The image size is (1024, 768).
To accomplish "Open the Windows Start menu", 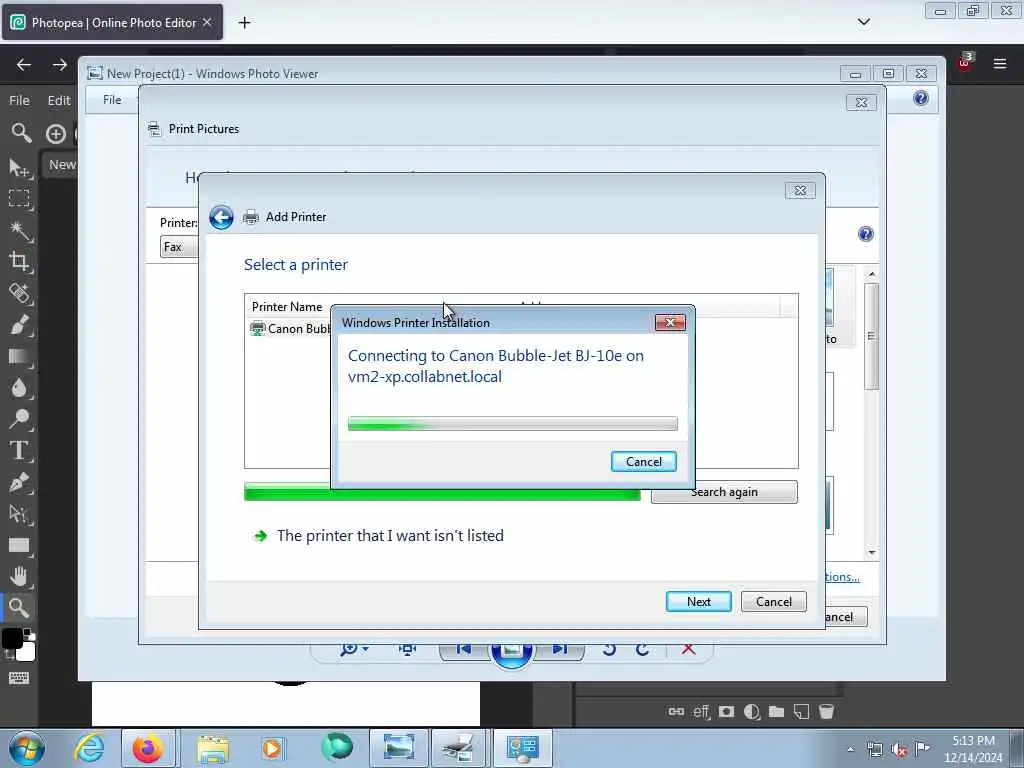I will pyautogui.click(x=27, y=748).
